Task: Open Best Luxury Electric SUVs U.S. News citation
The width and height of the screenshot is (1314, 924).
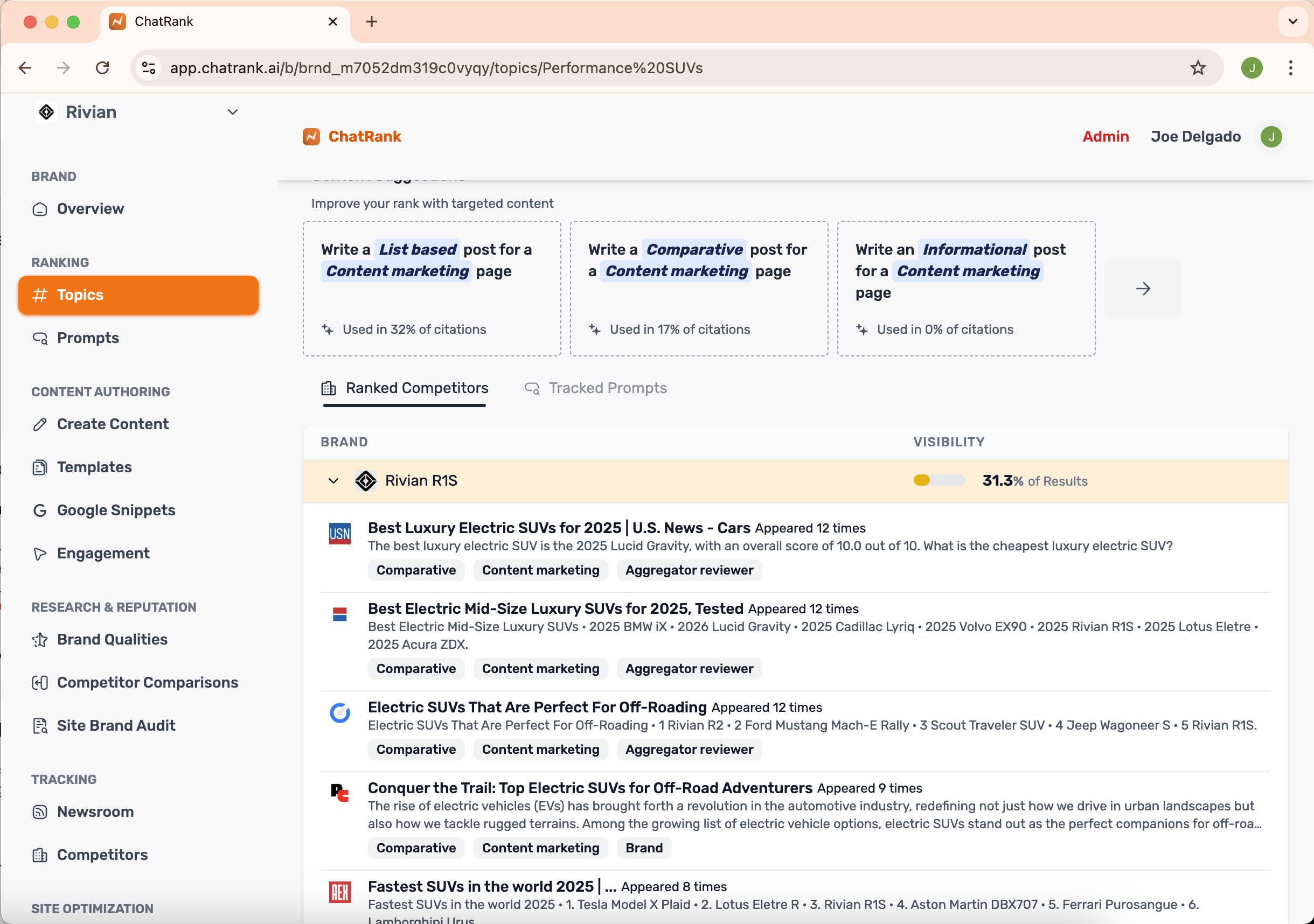Action: (559, 528)
